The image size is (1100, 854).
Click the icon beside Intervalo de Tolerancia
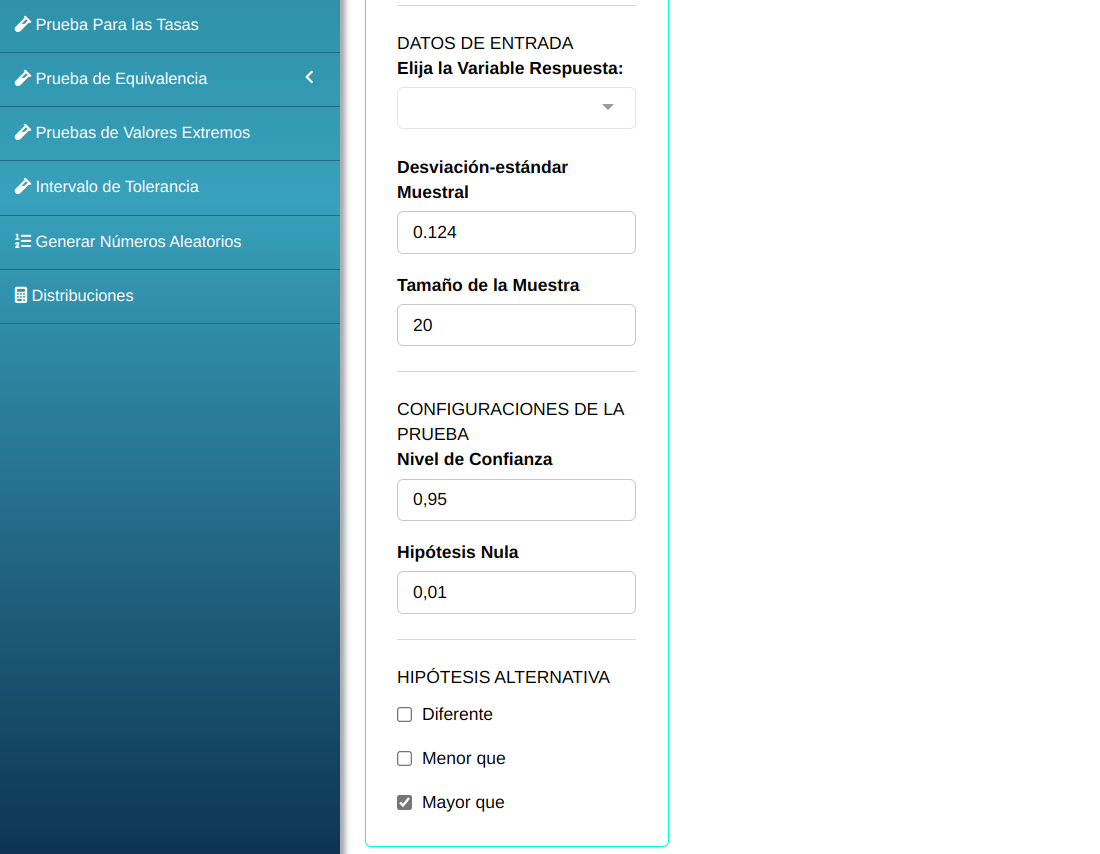tap(22, 186)
